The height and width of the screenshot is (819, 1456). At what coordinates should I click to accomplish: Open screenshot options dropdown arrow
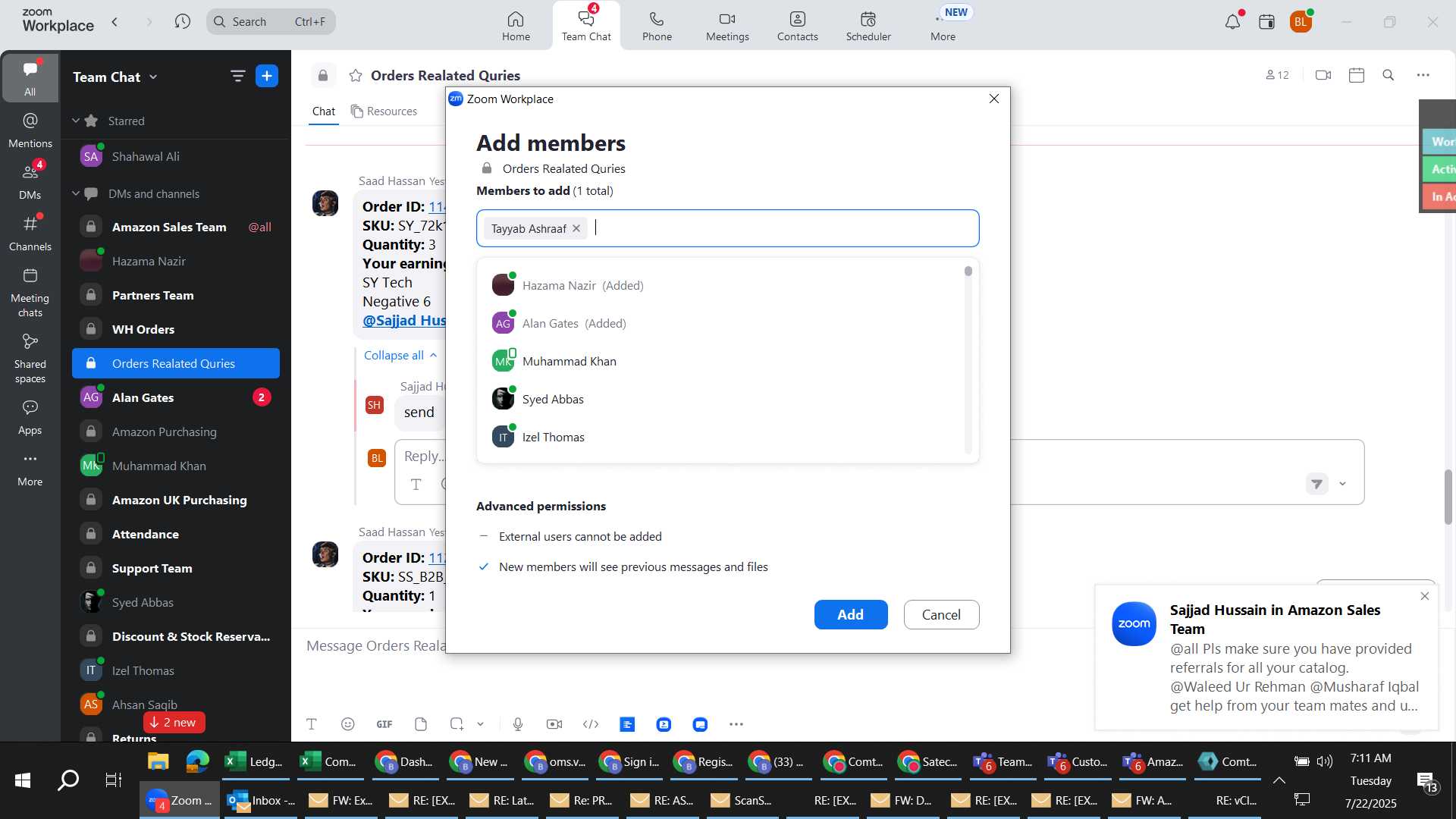tap(480, 724)
